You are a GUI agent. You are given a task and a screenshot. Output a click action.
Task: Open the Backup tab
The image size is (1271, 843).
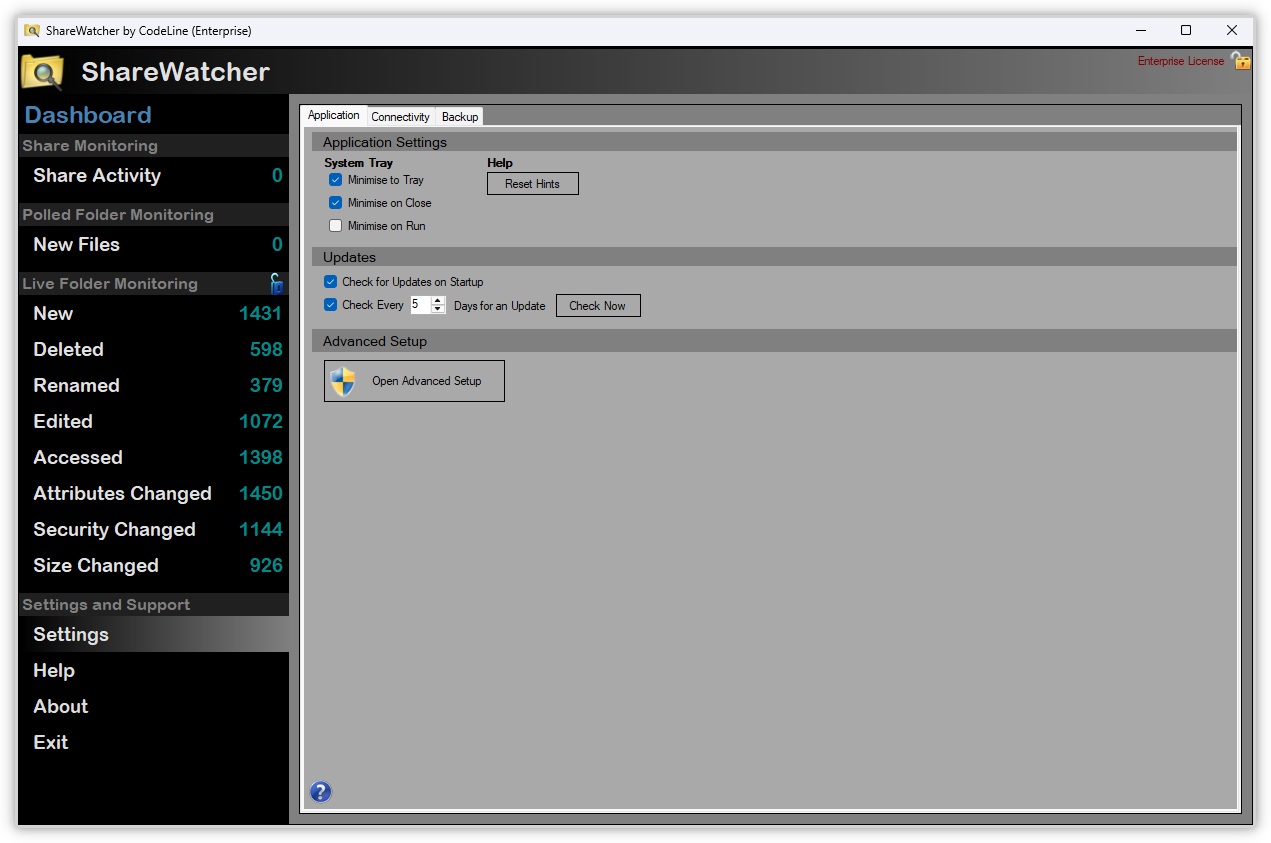(x=459, y=116)
